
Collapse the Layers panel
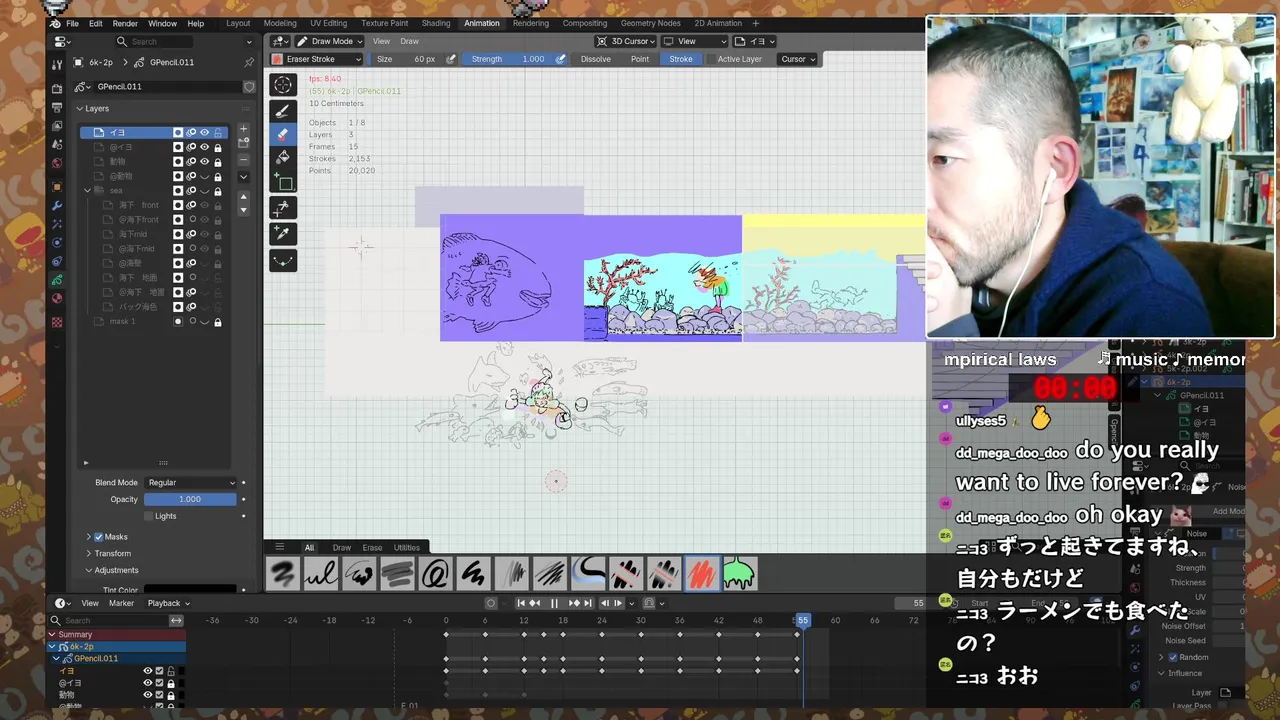coord(80,108)
